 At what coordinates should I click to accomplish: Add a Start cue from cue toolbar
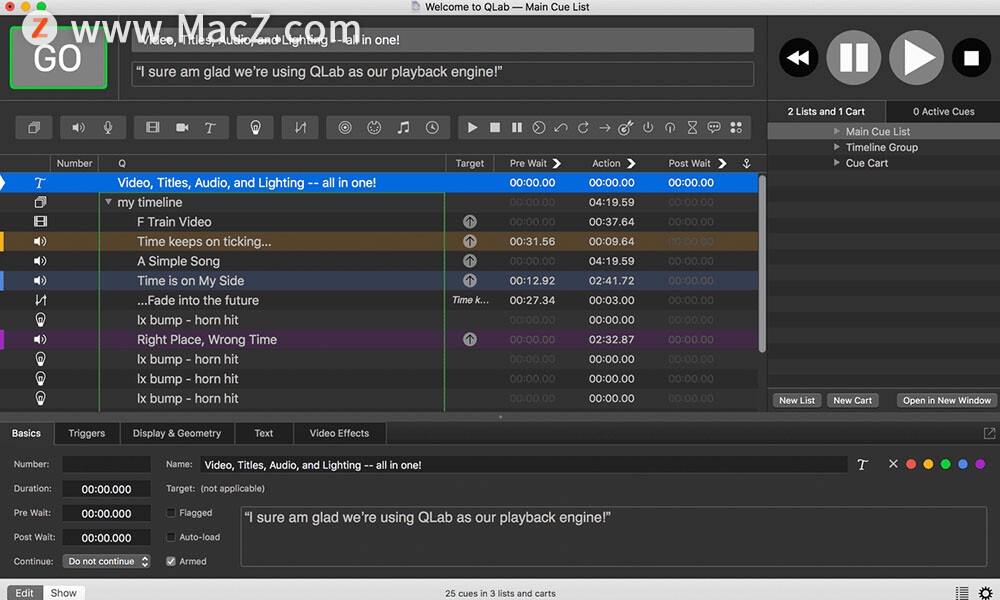point(472,128)
